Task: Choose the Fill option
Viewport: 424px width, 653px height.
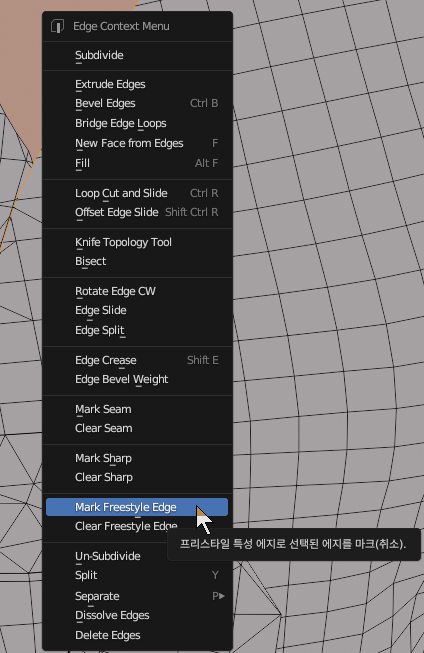Action: (x=137, y=163)
